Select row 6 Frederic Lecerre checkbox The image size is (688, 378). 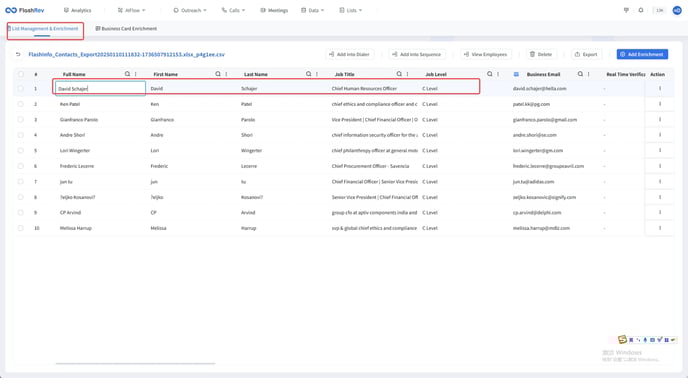coord(21,166)
